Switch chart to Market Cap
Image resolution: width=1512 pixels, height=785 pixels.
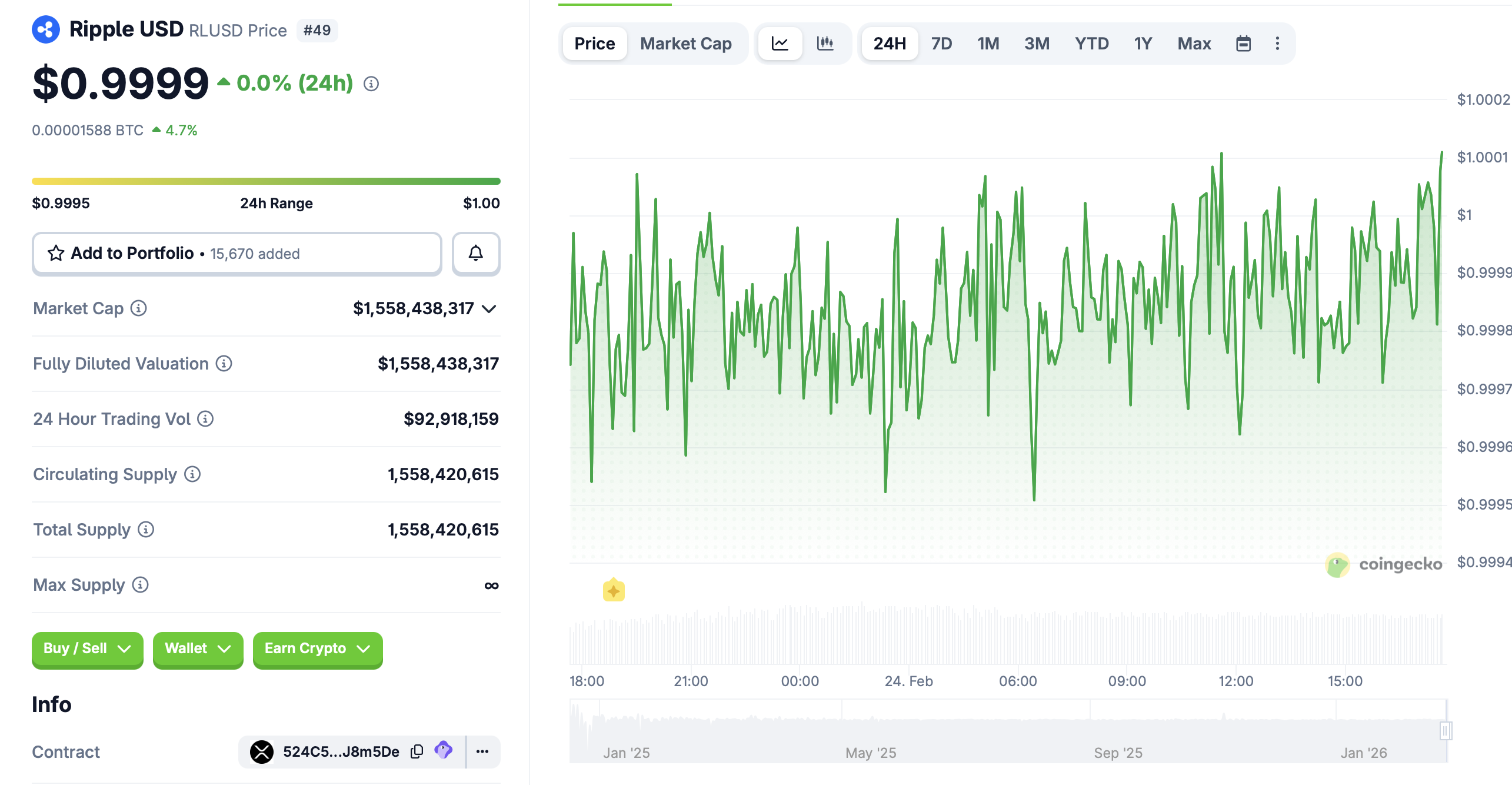685,44
